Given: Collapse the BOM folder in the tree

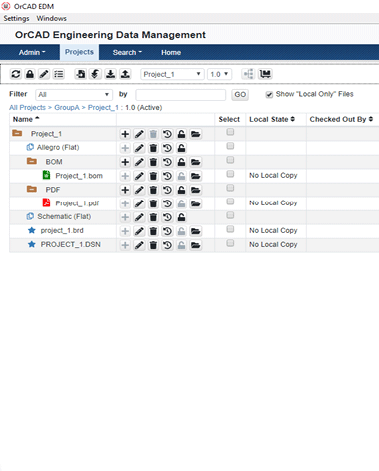Looking at the screenshot, I should pyautogui.click(x=32, y=161).
